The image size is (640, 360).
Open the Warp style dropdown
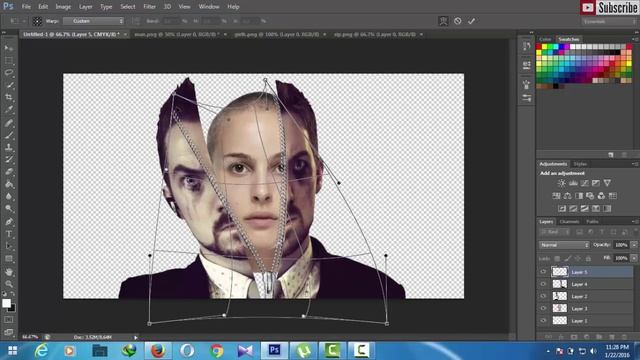click(93, 21)
